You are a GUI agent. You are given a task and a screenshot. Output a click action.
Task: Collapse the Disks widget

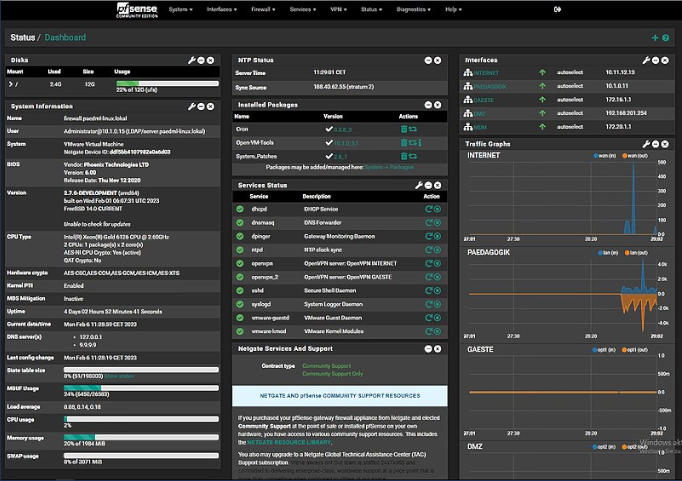pyautogui.click(x=201, y=60)
